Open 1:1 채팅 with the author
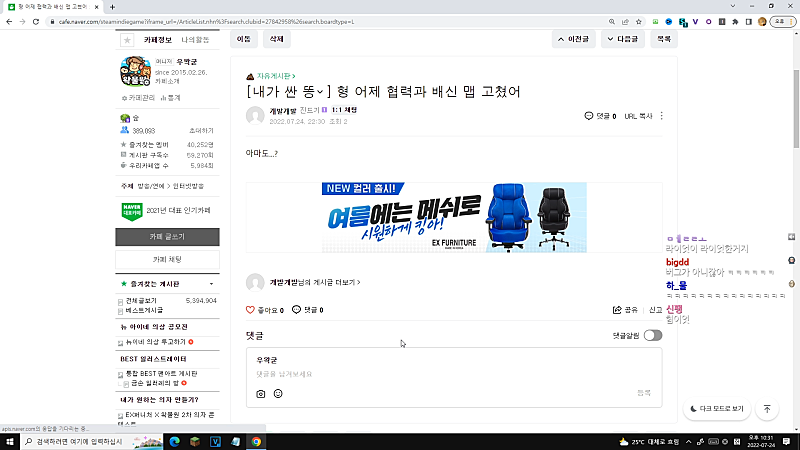Screen dimensions: 800x450 [x=344, y=110]
